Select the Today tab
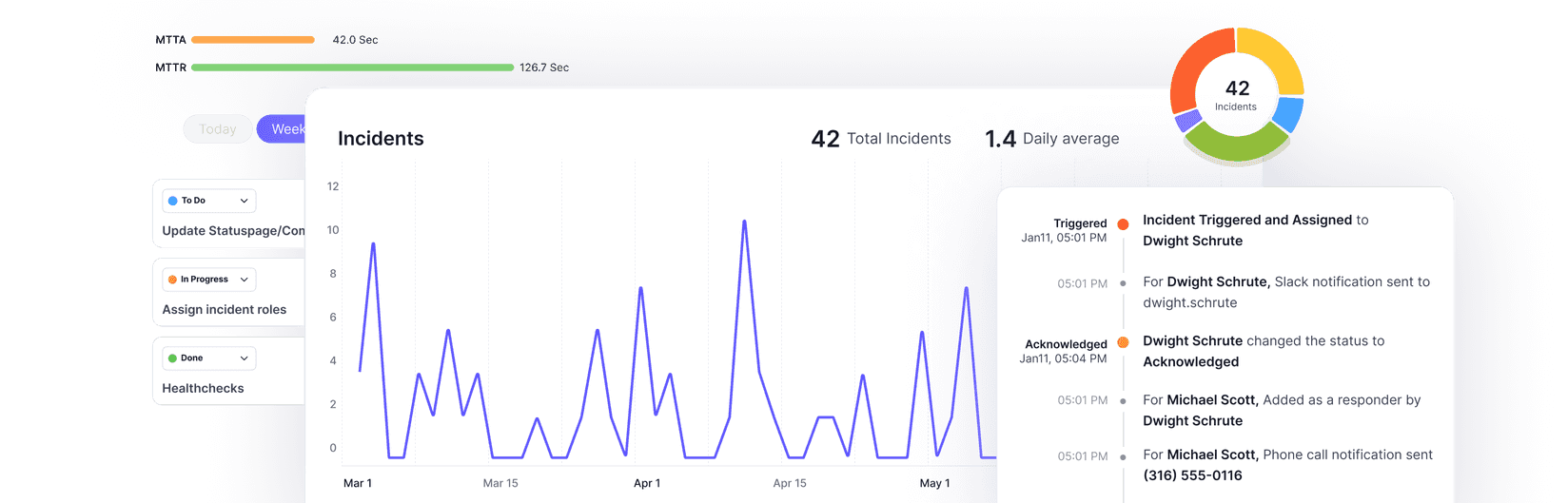The width and height of the screenshot is (1568, 503). pyautogui.click(x=217, y=129)
